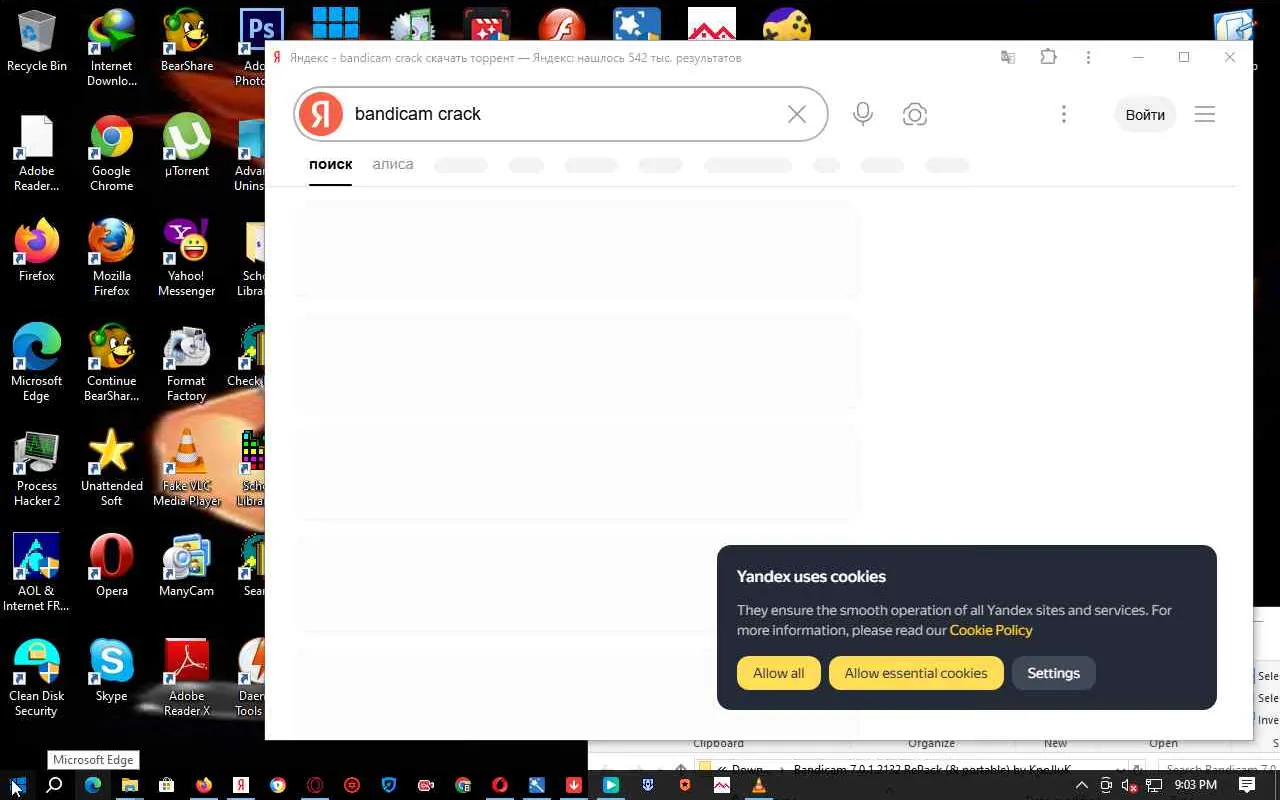Select the Skype desktop shortcut
The width and height of the screenshot is (1280, 800).
point(112,672)
